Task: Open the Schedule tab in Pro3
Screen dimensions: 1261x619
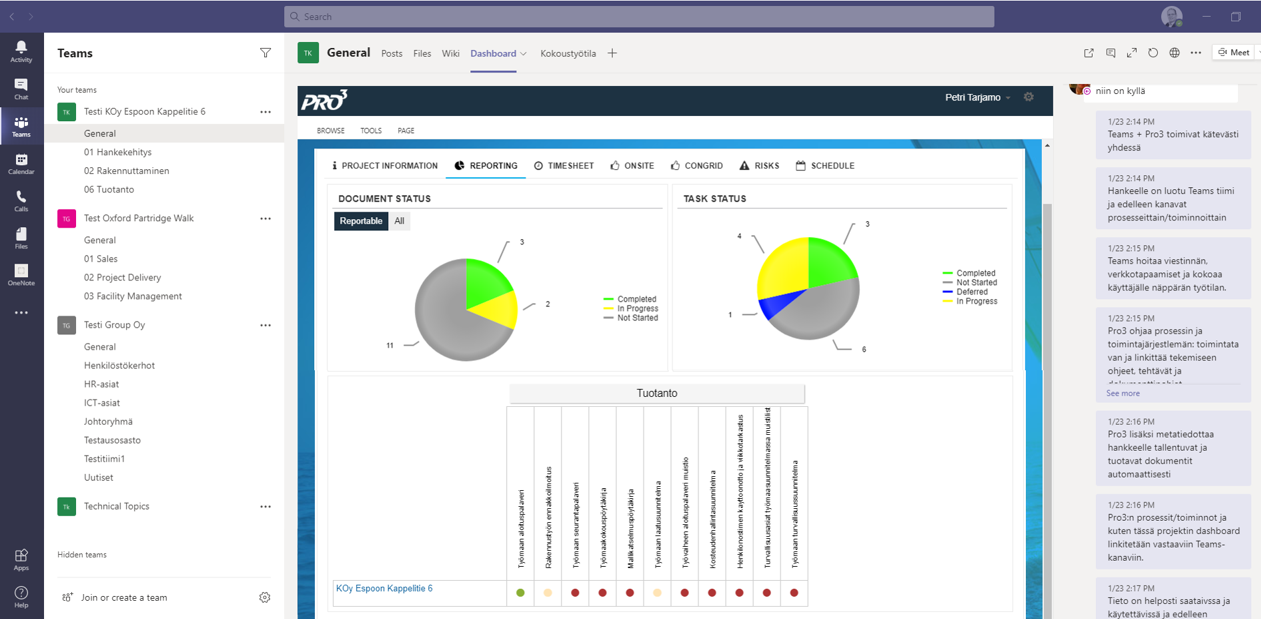Action: pos(825,166)
